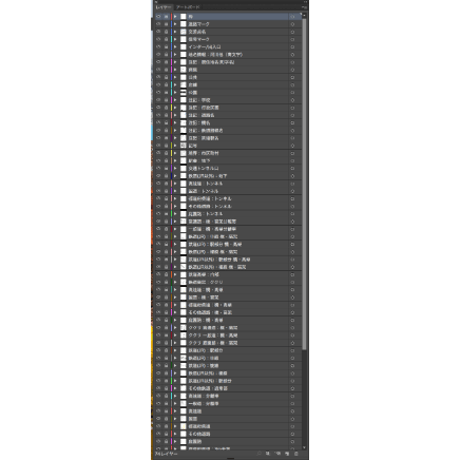Viewport: 460px width, 460px height.
Task: Select the 信号マーク layer name
Action: point(199,39)
